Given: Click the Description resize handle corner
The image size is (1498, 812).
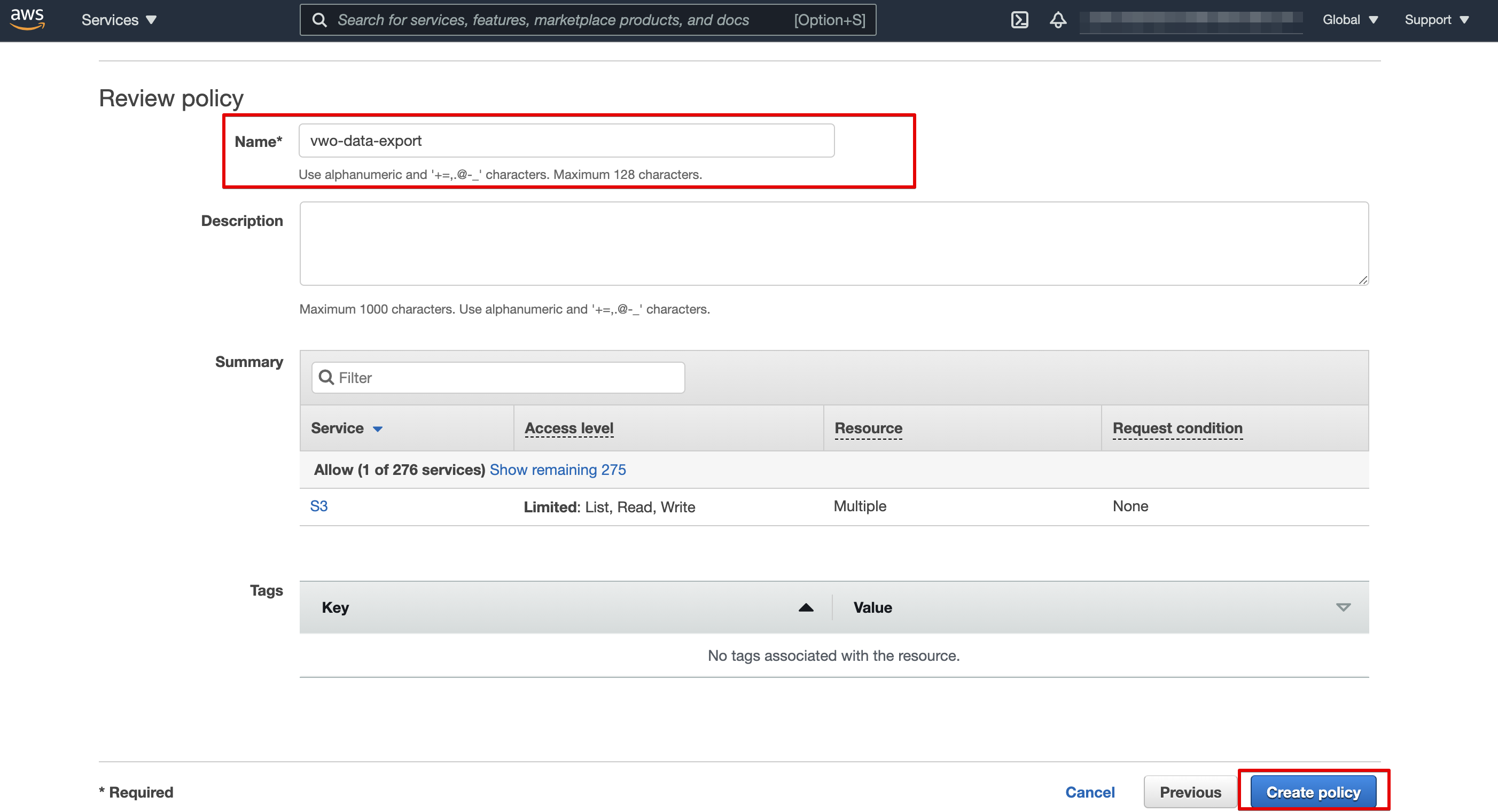Looking at the screenshot, I should pos(1362,280).
